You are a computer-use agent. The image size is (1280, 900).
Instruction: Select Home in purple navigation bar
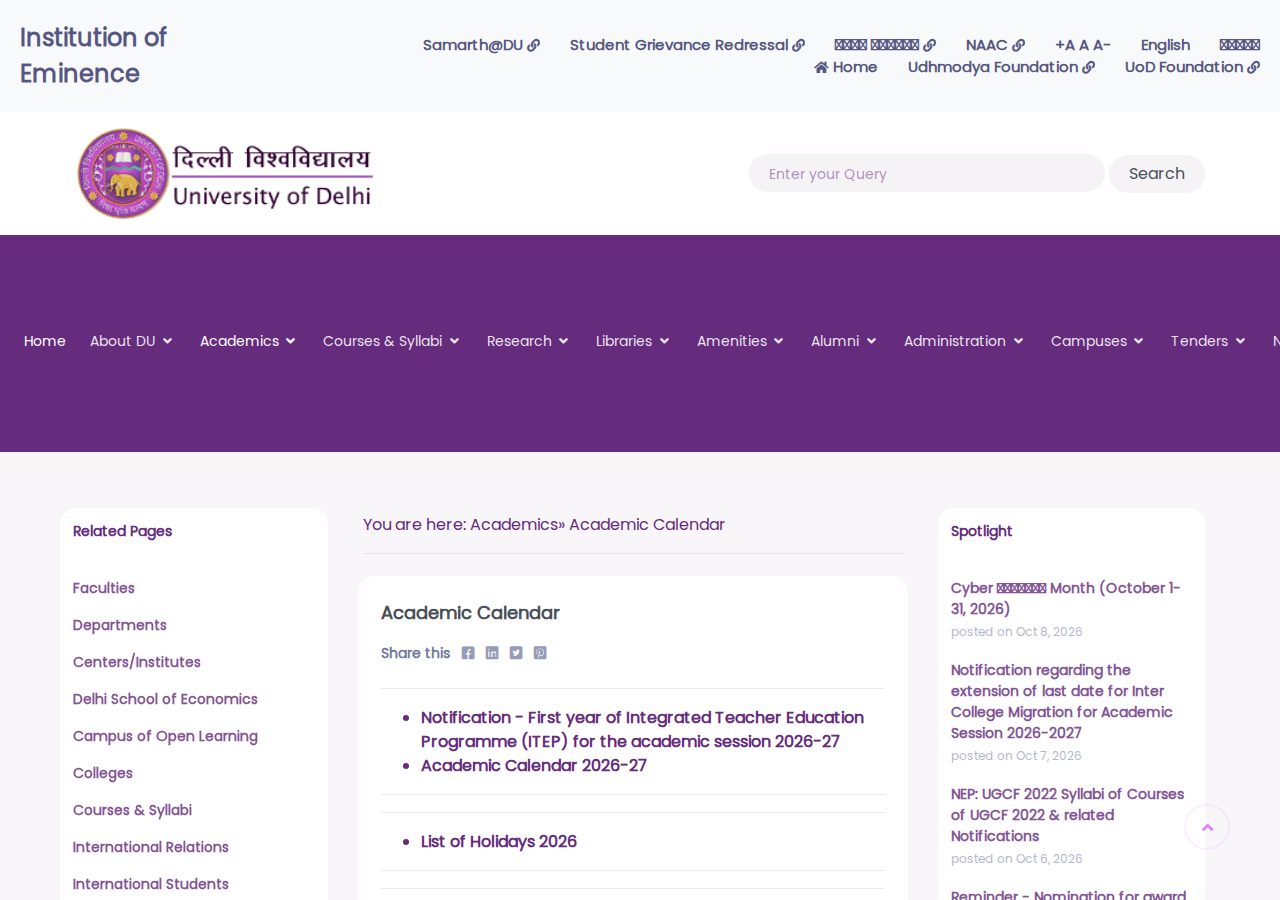pos(45,341)
